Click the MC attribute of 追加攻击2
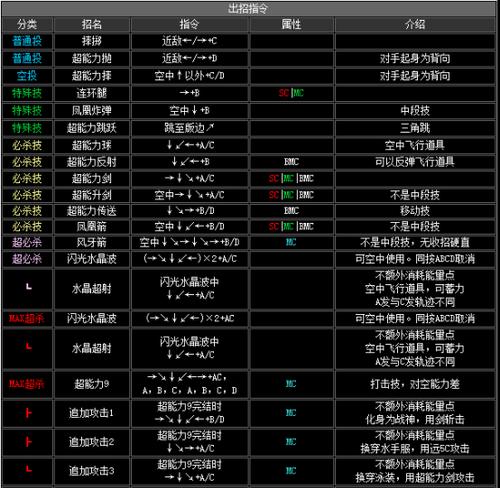 [291, 442]
